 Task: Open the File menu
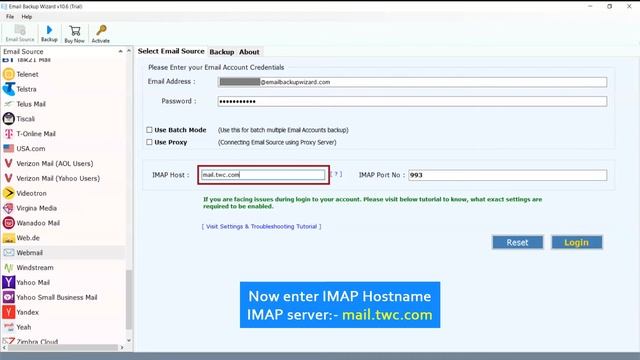(10, 17)
